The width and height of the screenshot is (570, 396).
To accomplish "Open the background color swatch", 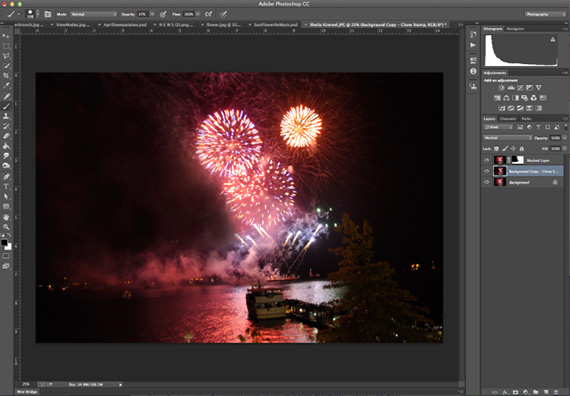I will (8, 247).
